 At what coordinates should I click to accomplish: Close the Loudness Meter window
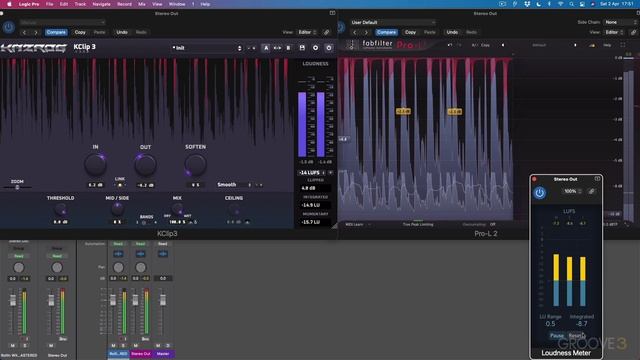pyautogui.click(x=534, y=179)
